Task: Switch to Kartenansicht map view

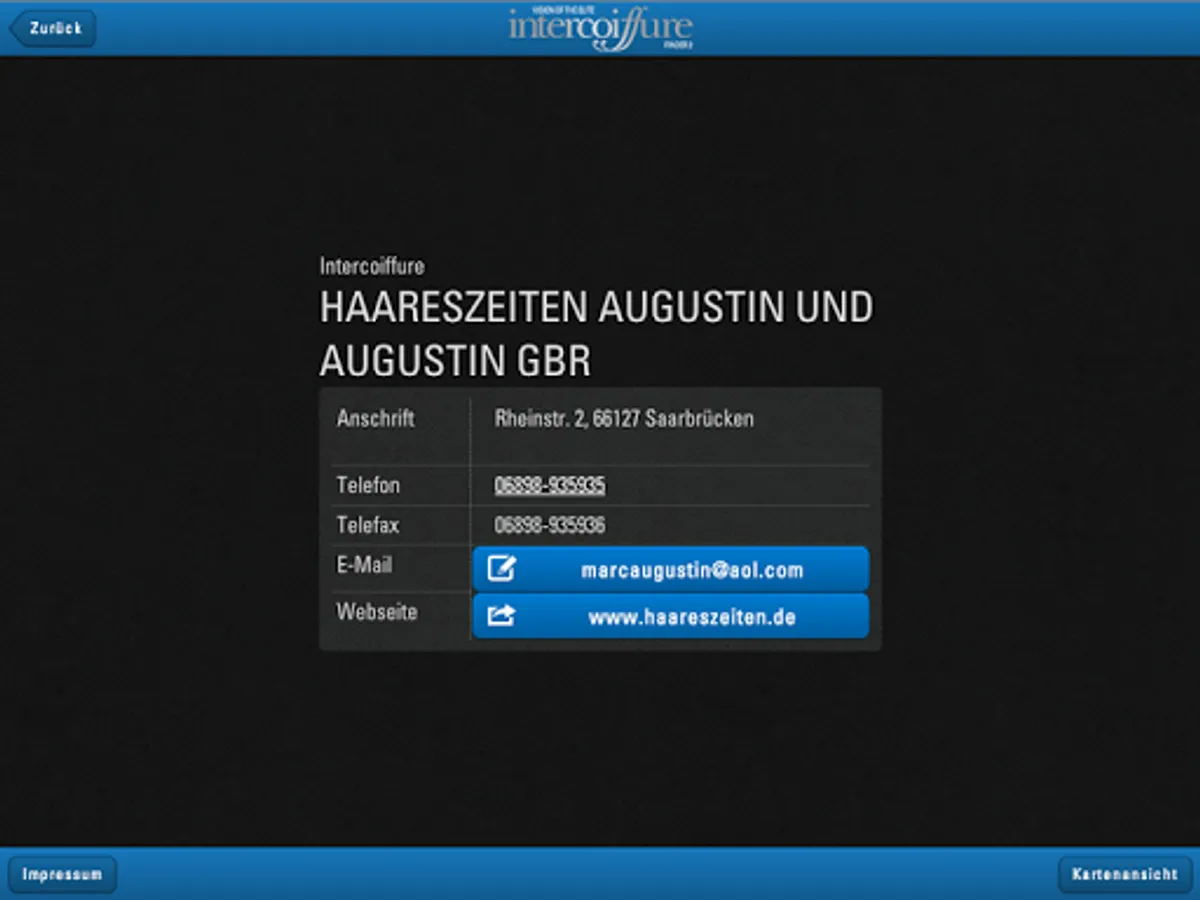Action: (1125, 874)
